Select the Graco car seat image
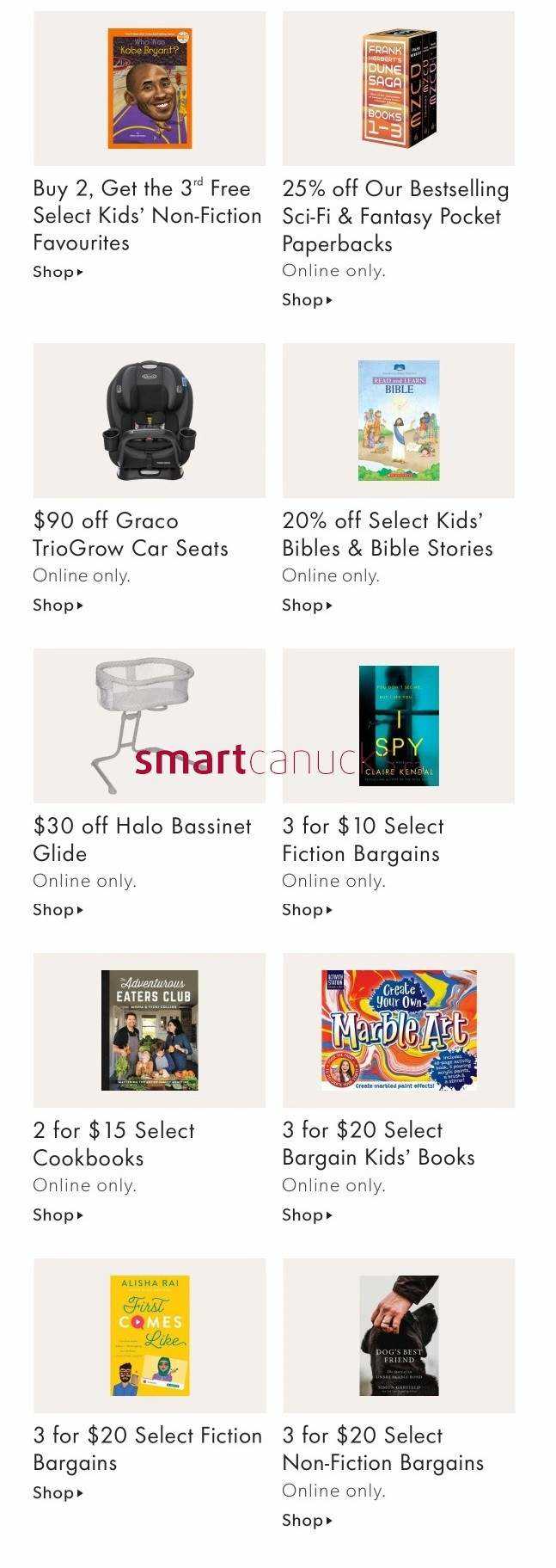The height and width of the screenshot is (1568, 556). tap(150, 421)
